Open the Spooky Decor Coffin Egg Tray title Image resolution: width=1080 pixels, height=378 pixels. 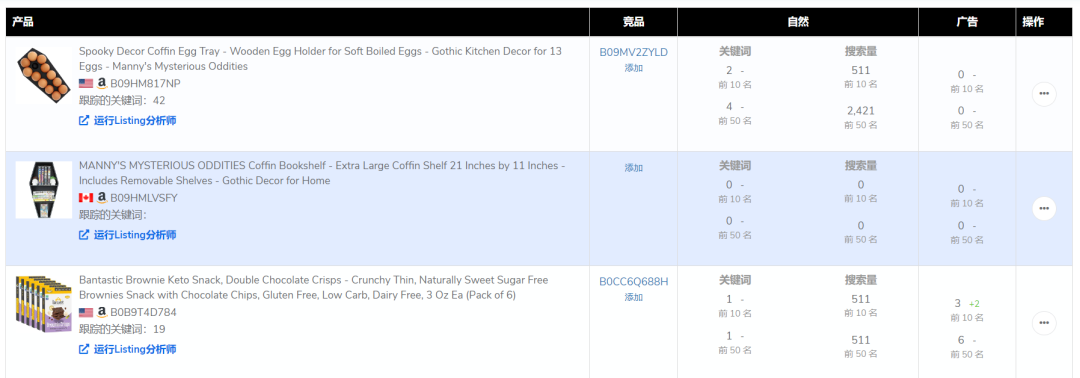click(x=320, y=59)
